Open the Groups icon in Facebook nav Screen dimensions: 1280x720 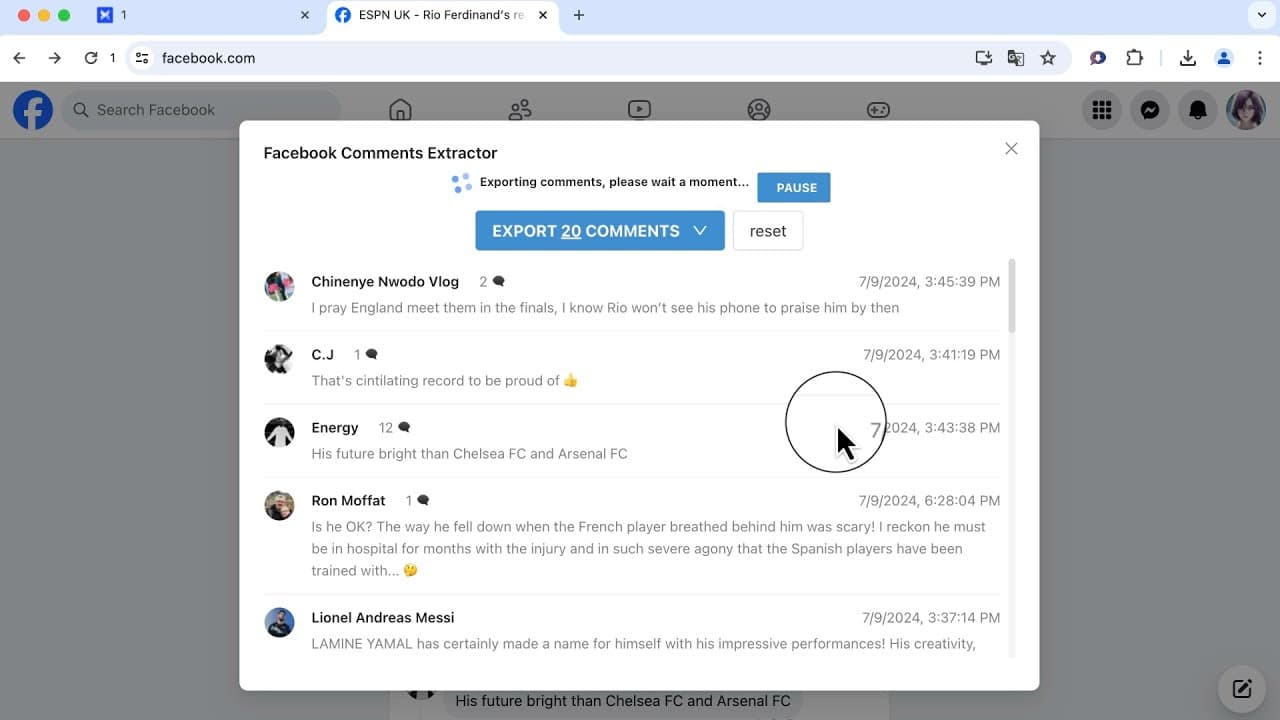tap(759, 110)
